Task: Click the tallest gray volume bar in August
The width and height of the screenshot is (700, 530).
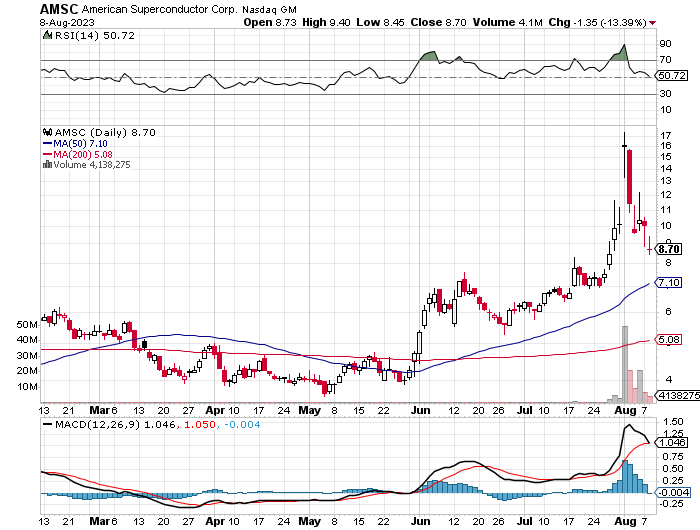Action: point(625,364)
